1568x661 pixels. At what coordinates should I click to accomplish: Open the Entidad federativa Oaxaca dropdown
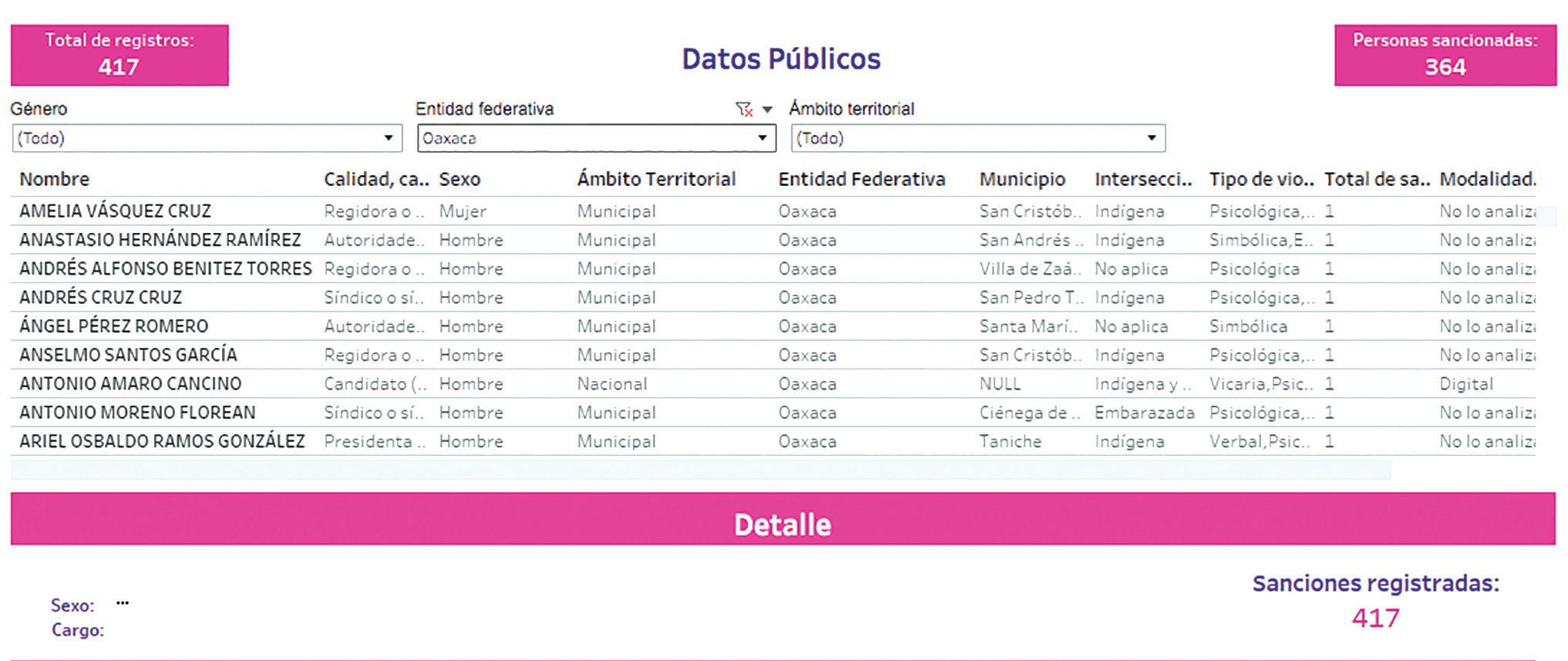point(597,138)
